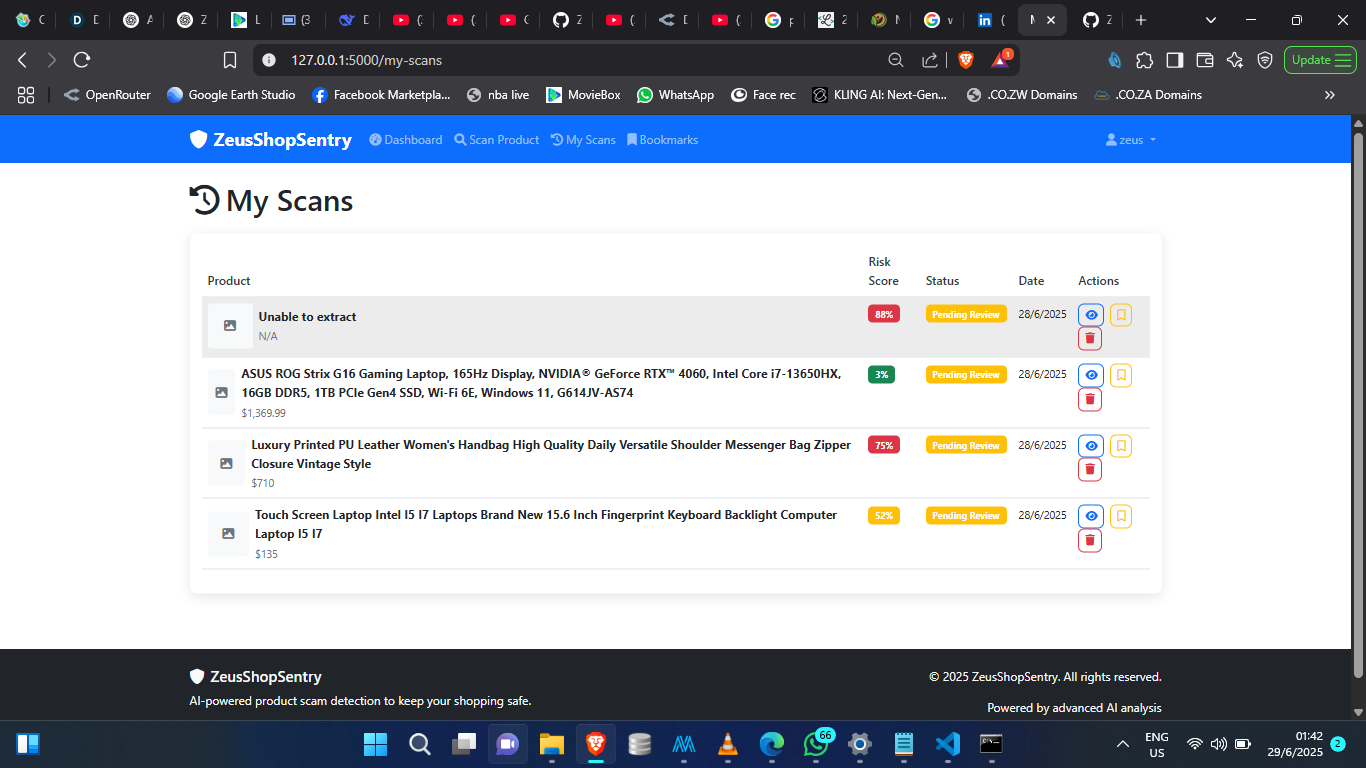
Task: Open Windows Start menu
Action: (x=375, y=744)
